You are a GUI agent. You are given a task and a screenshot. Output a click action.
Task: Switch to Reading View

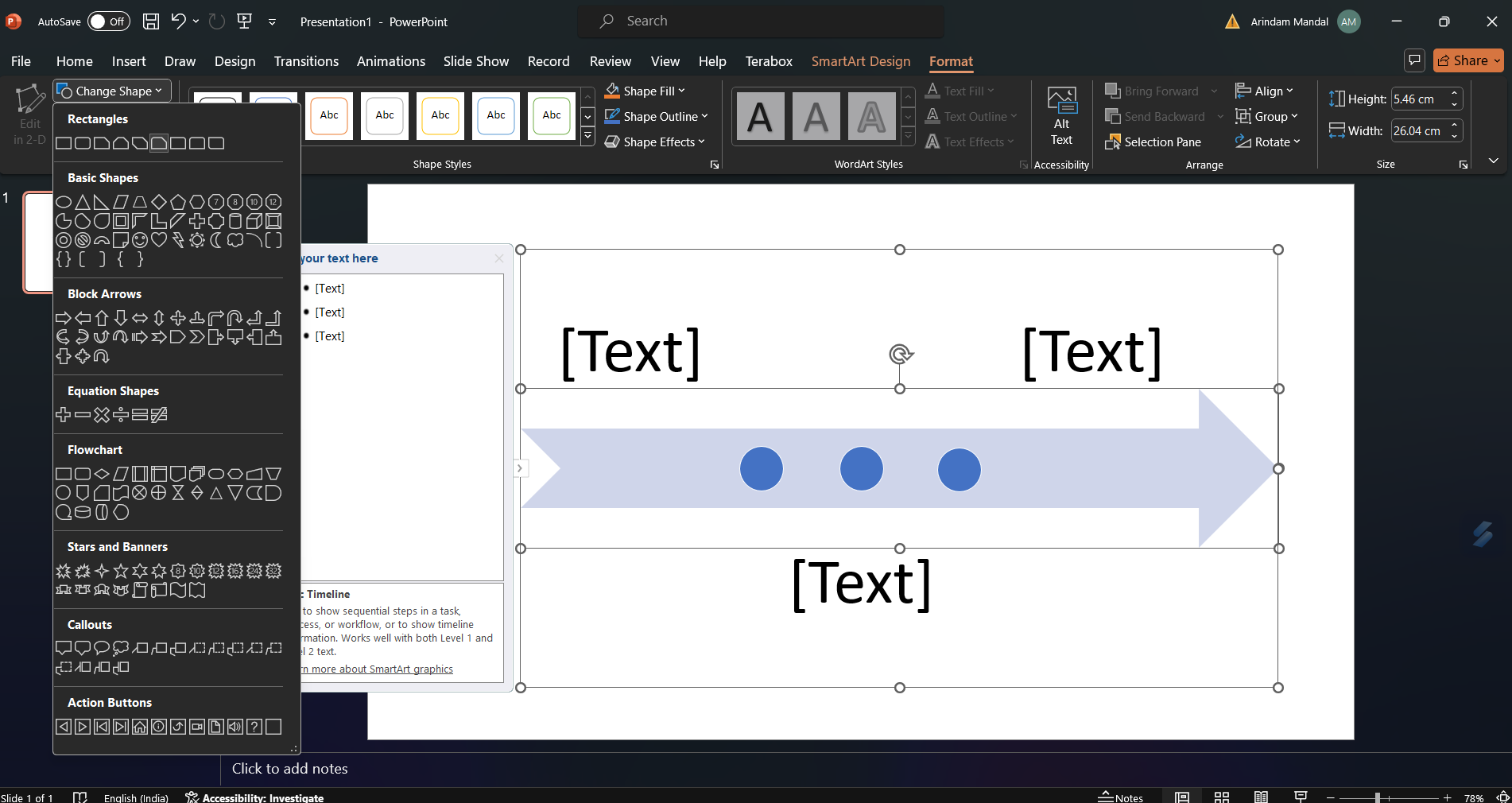[1261, 797]
